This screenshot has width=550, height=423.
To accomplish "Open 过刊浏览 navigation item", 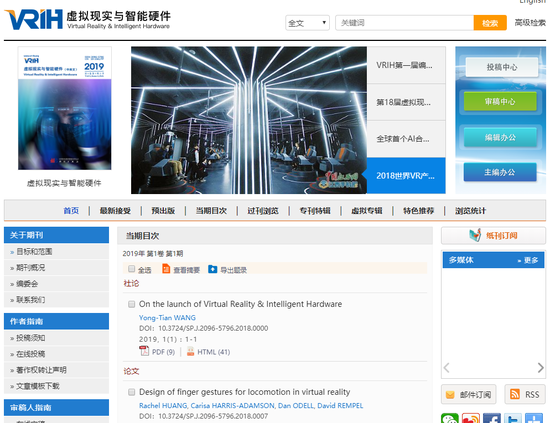I will 263,211.
